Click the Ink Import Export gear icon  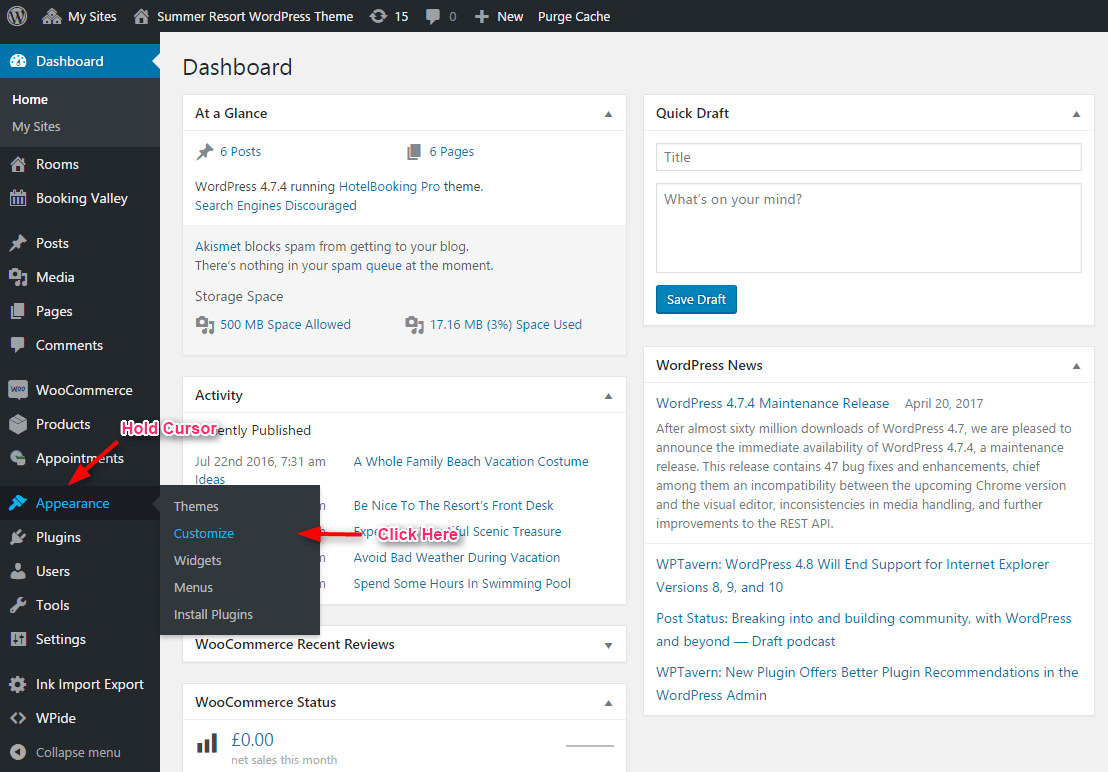[18, 684]
